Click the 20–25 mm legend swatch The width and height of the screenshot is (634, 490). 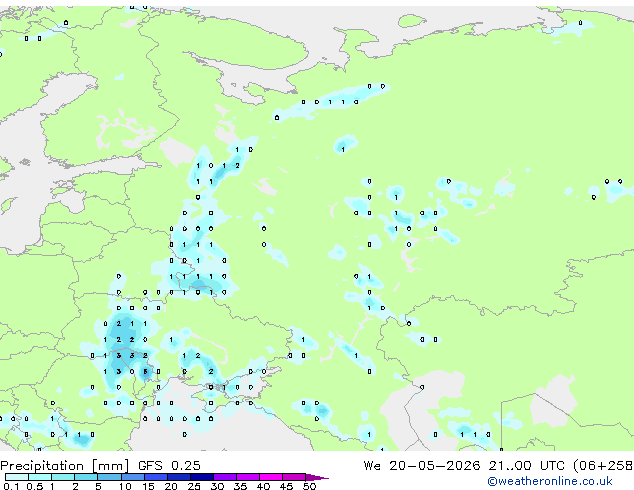[178, 477]
